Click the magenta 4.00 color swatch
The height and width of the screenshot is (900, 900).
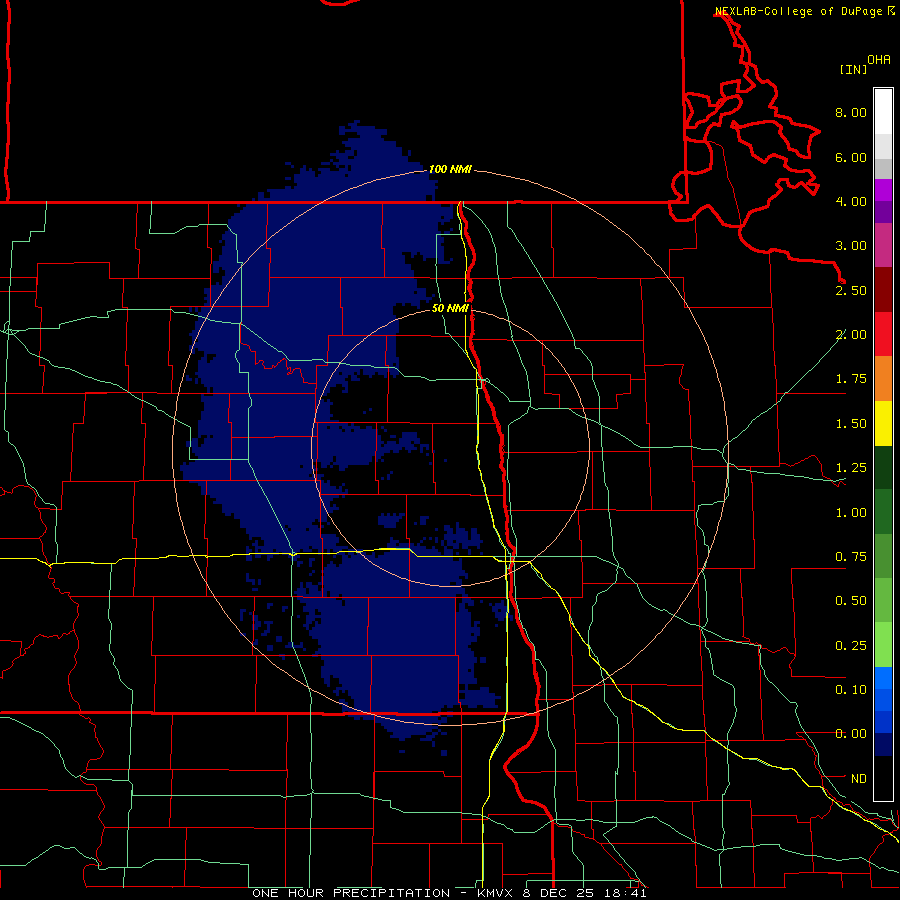coord(883,190)
